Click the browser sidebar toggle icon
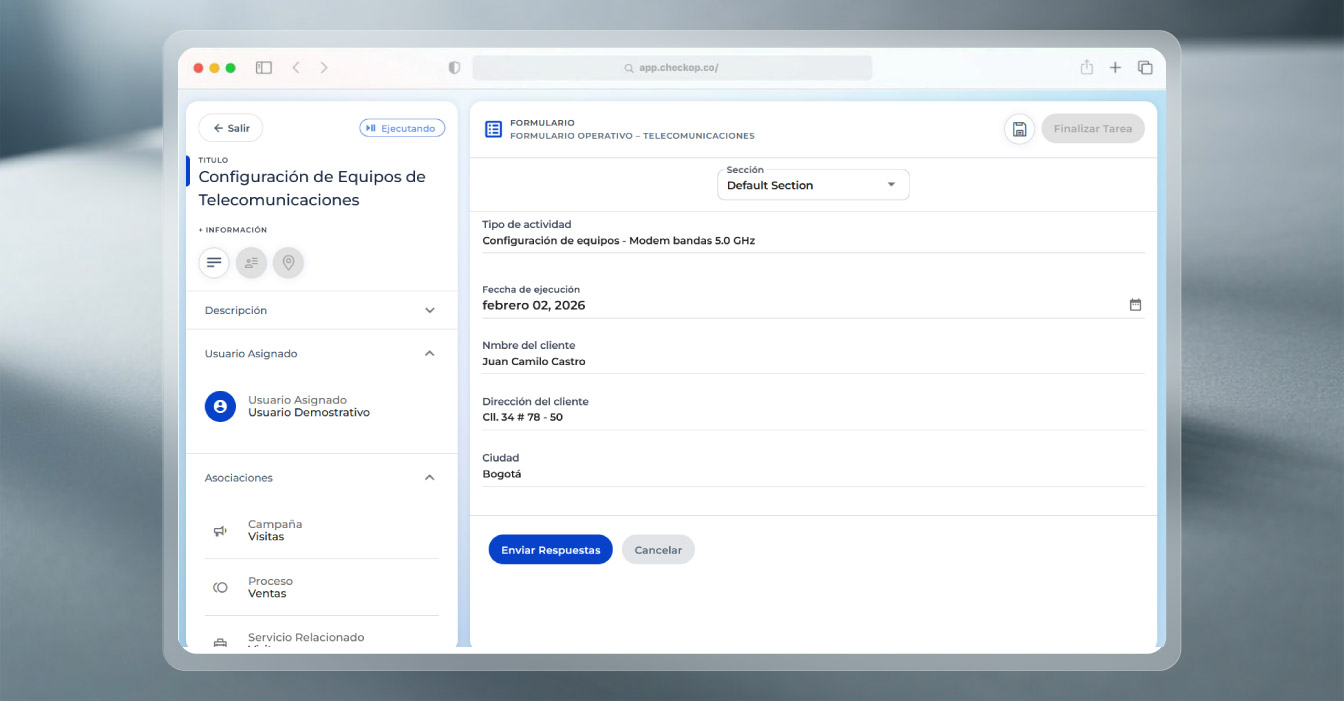This screenshot has width=1344, height=701. pyautogui.click(x=264, y=68)
